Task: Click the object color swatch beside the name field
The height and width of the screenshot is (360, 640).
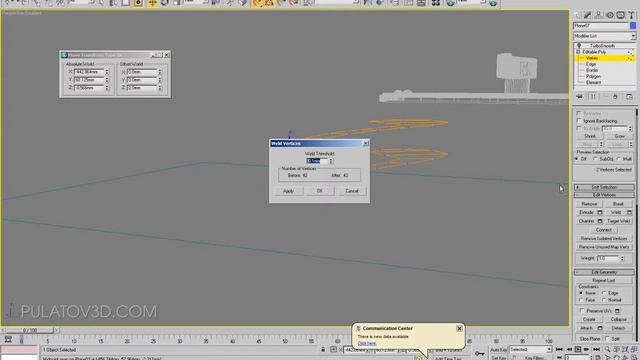Action: point(633,26)
